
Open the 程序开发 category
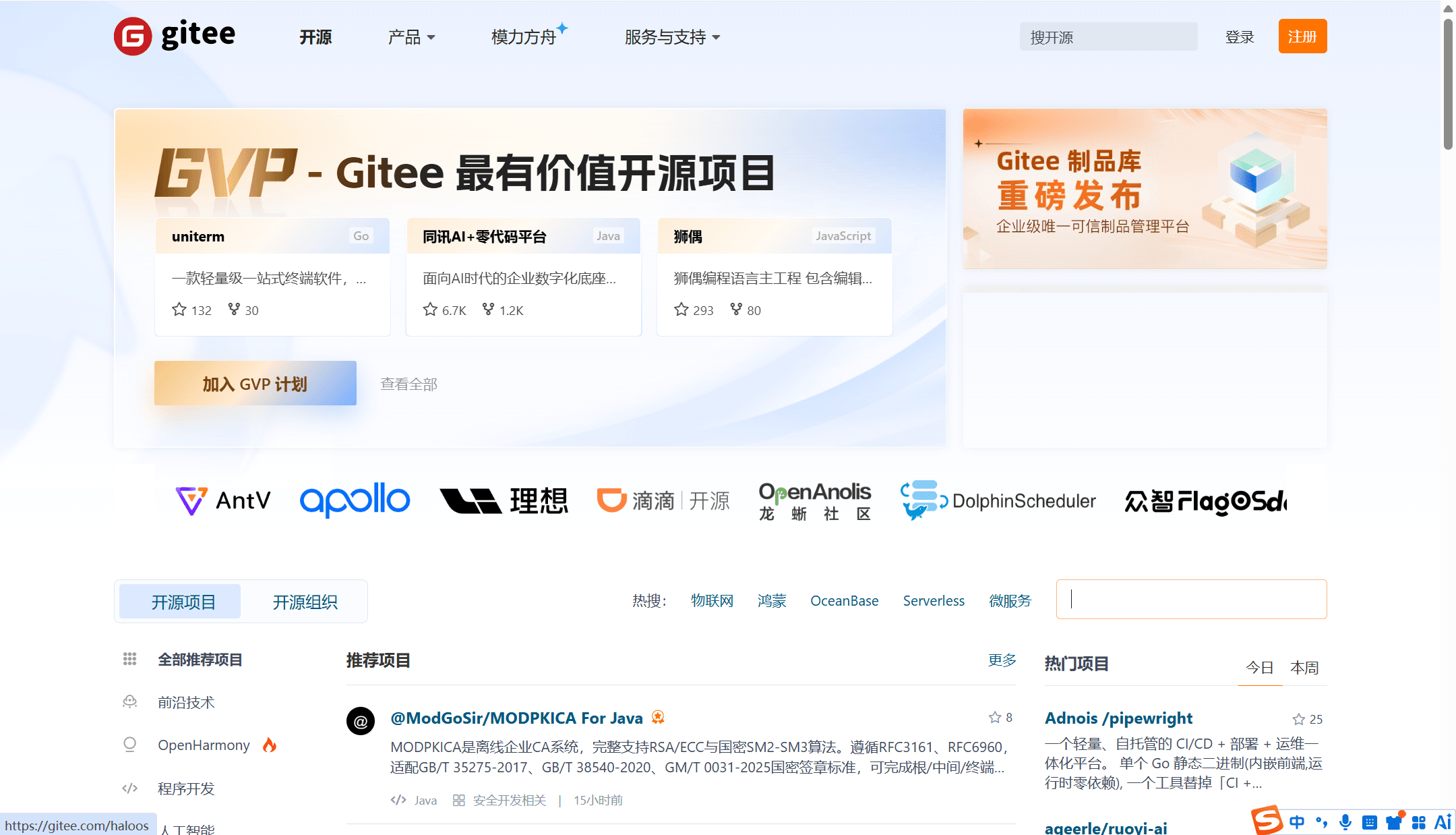click(186, 788)
